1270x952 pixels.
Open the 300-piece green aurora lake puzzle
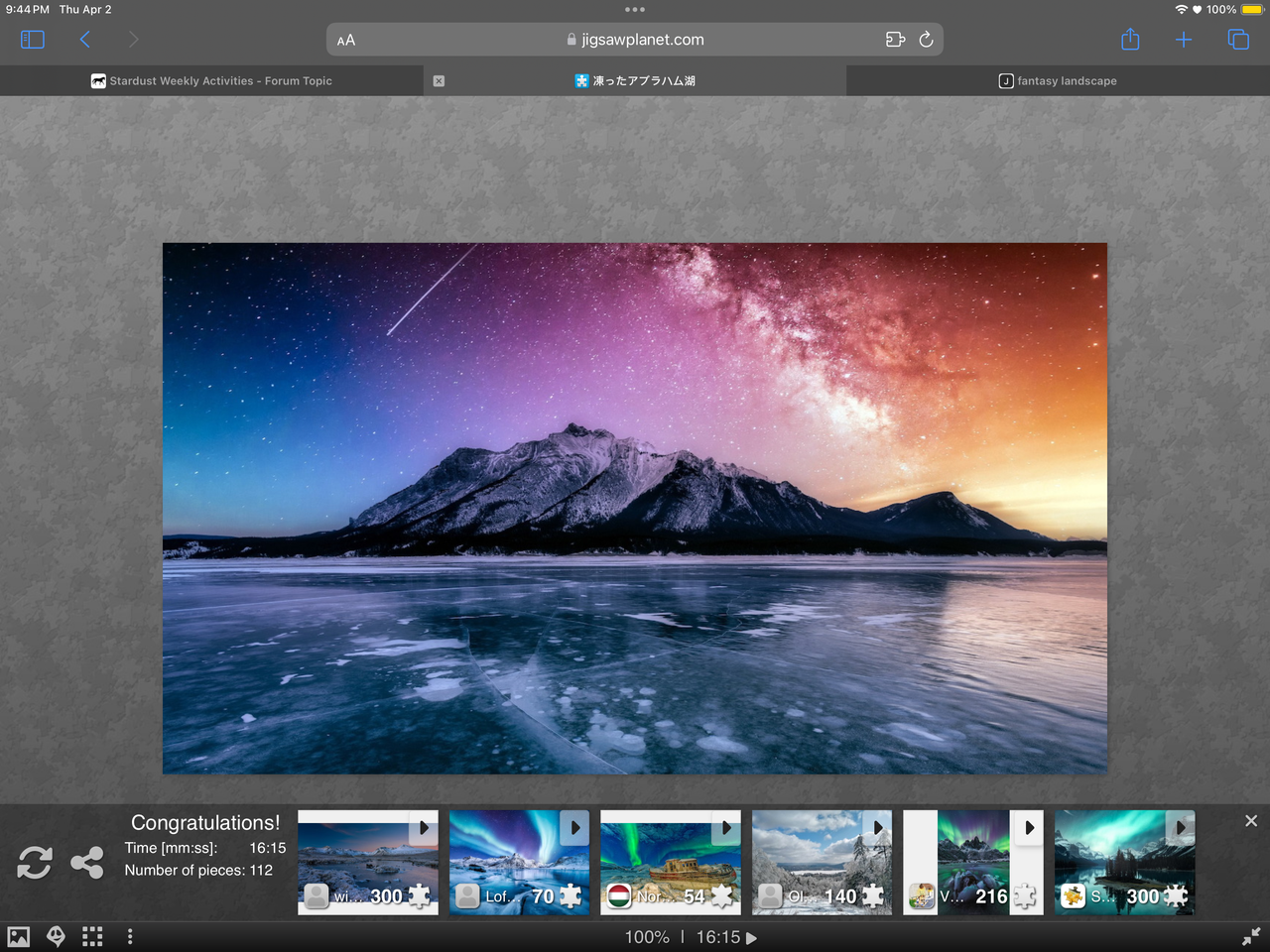(x=1125, y=863)
